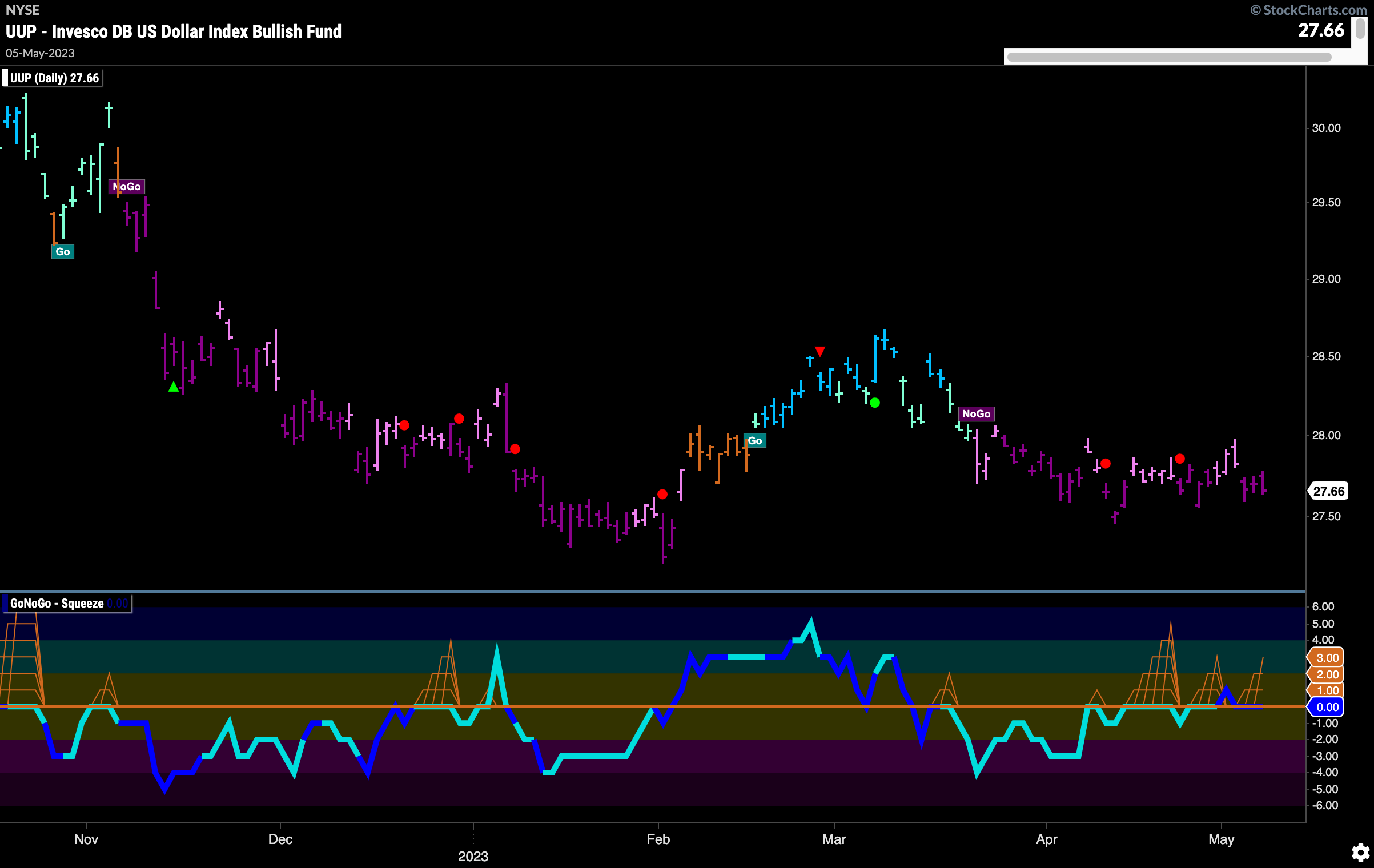
Task: Click the date 05-May-2023
Action: coord(40,53)
